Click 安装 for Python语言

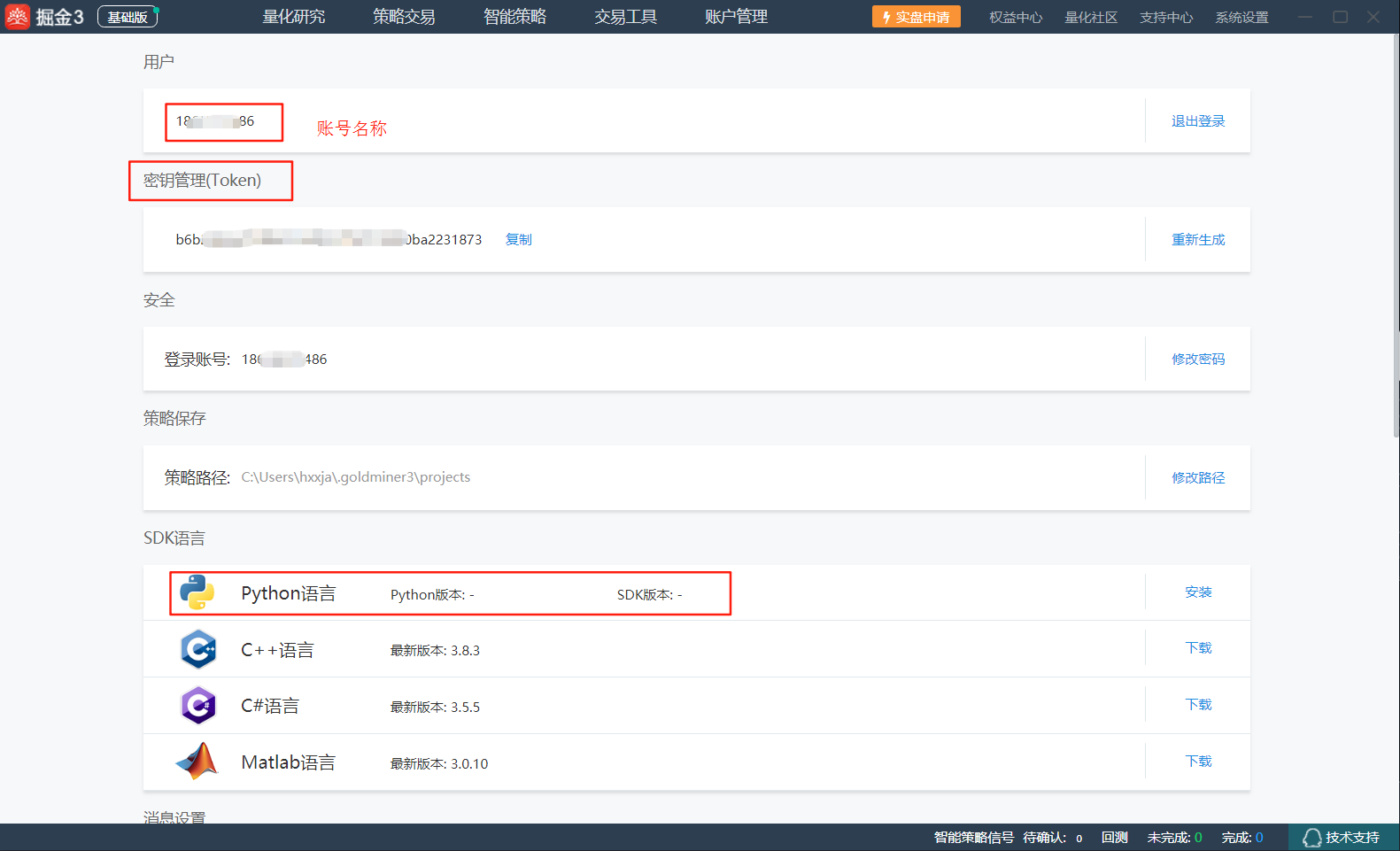click(1198, 592)
